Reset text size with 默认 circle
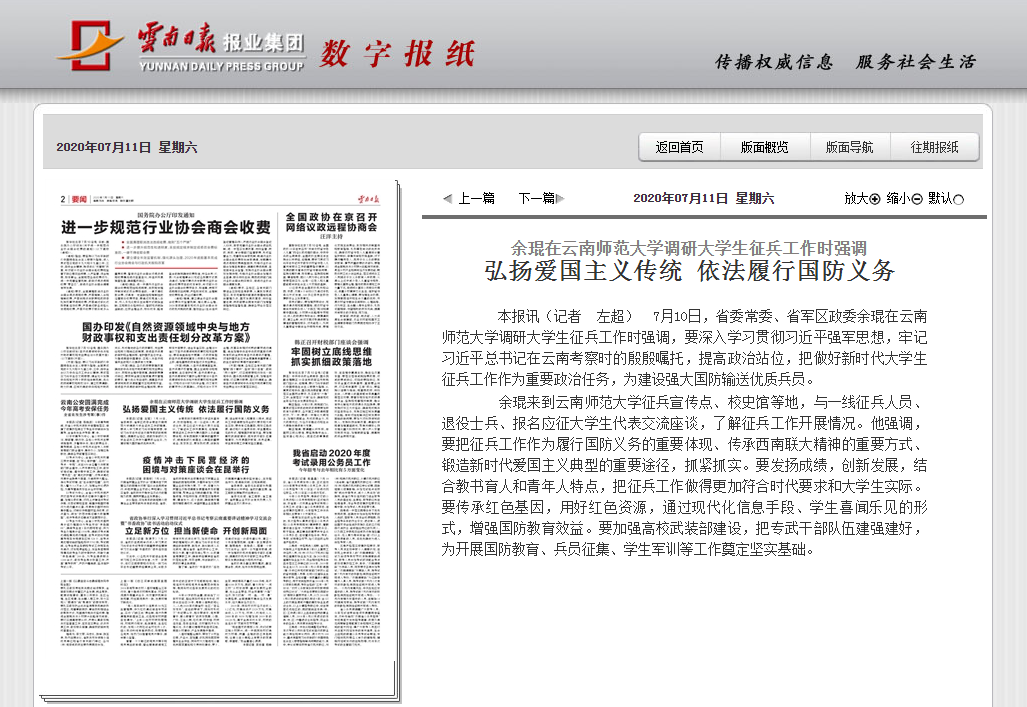This screenshot has height=707, width=1027. point(959,199)
